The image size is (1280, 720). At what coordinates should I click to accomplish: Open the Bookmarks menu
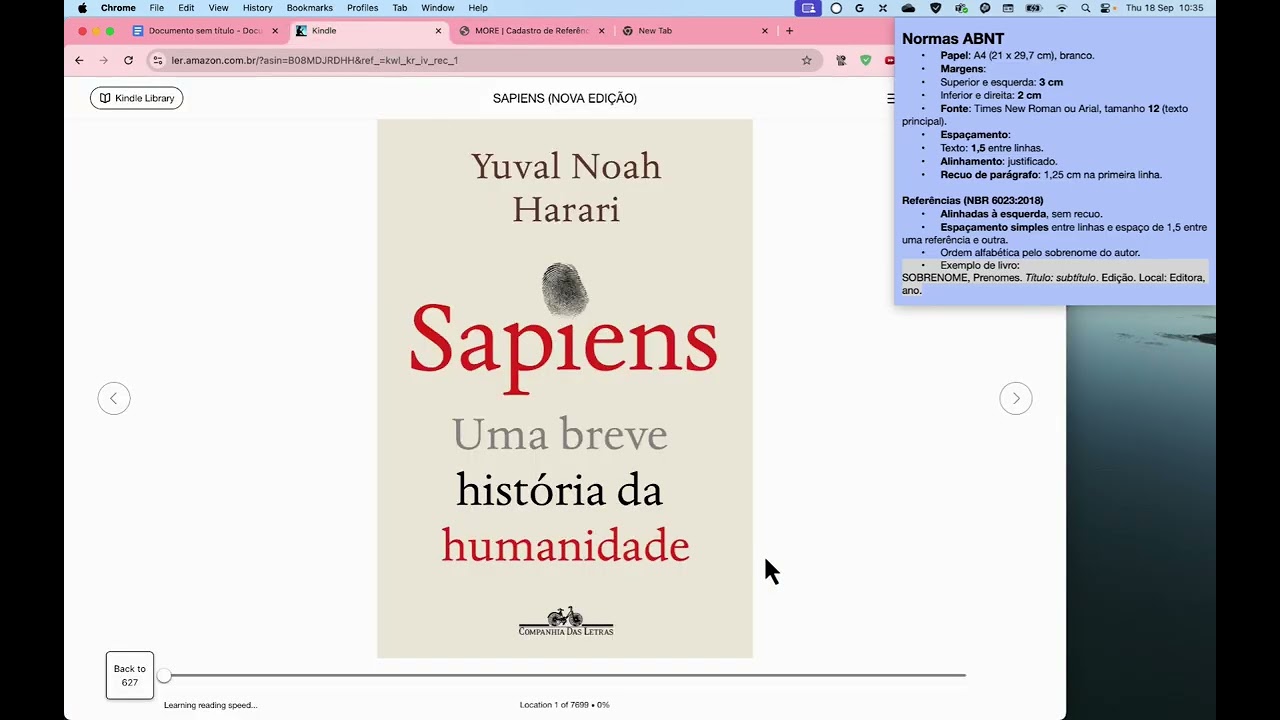(x=310, y=8)
